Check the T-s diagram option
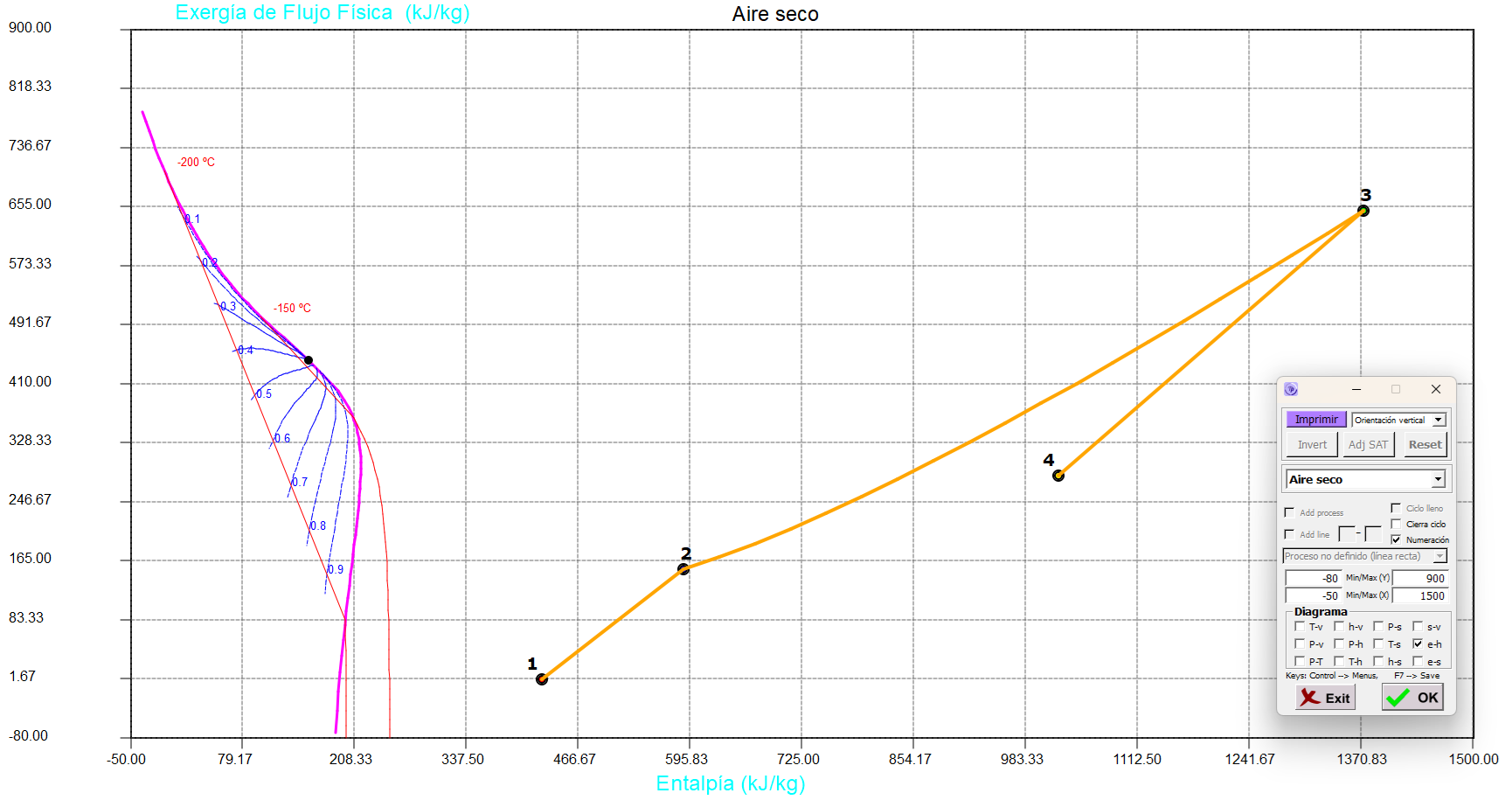Viewport: 1512px width, 807px height. tap(1378, 644)
